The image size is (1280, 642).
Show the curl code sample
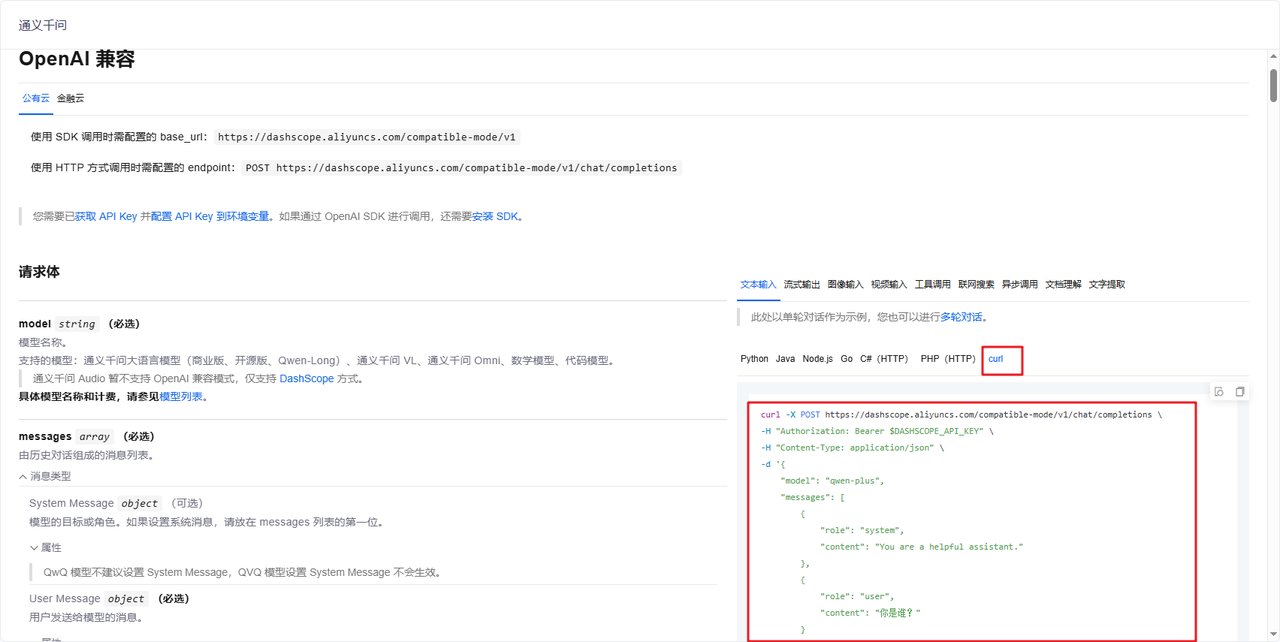[995, 359]
